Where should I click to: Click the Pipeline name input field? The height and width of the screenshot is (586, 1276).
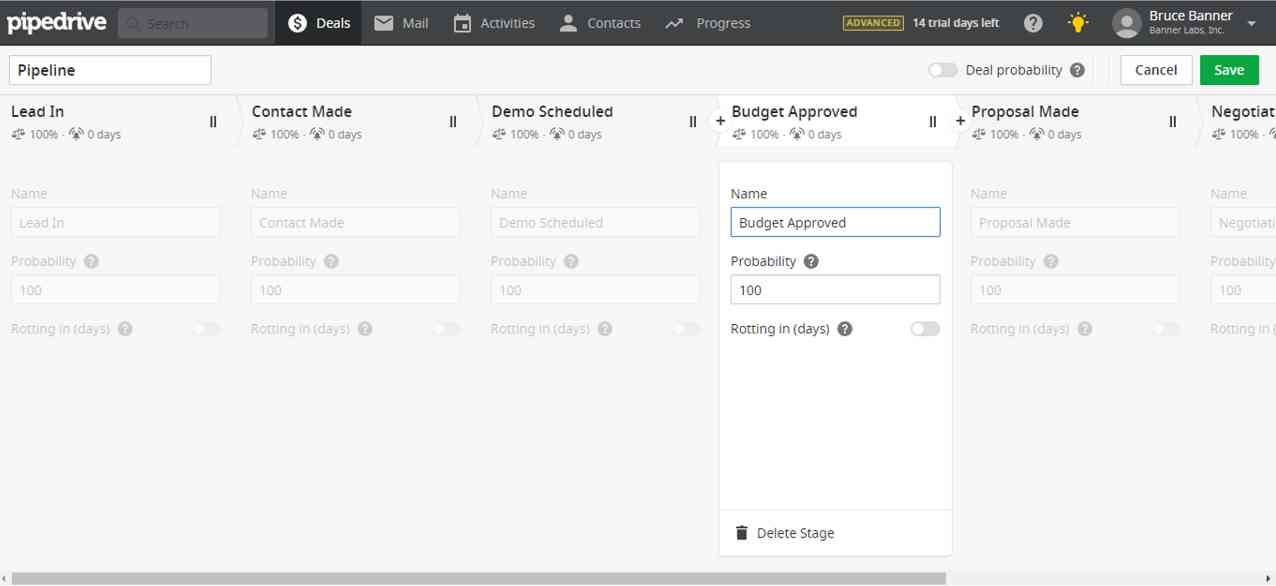(110, 69)
